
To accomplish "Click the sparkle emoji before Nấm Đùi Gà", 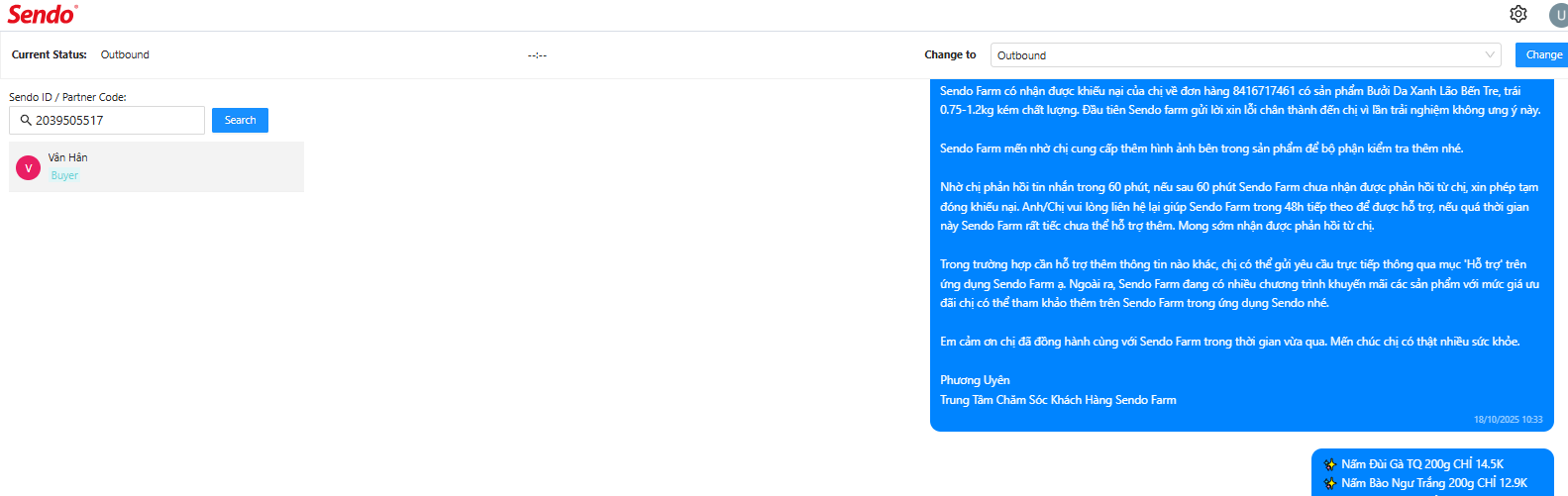I will tap(1330, 464).
